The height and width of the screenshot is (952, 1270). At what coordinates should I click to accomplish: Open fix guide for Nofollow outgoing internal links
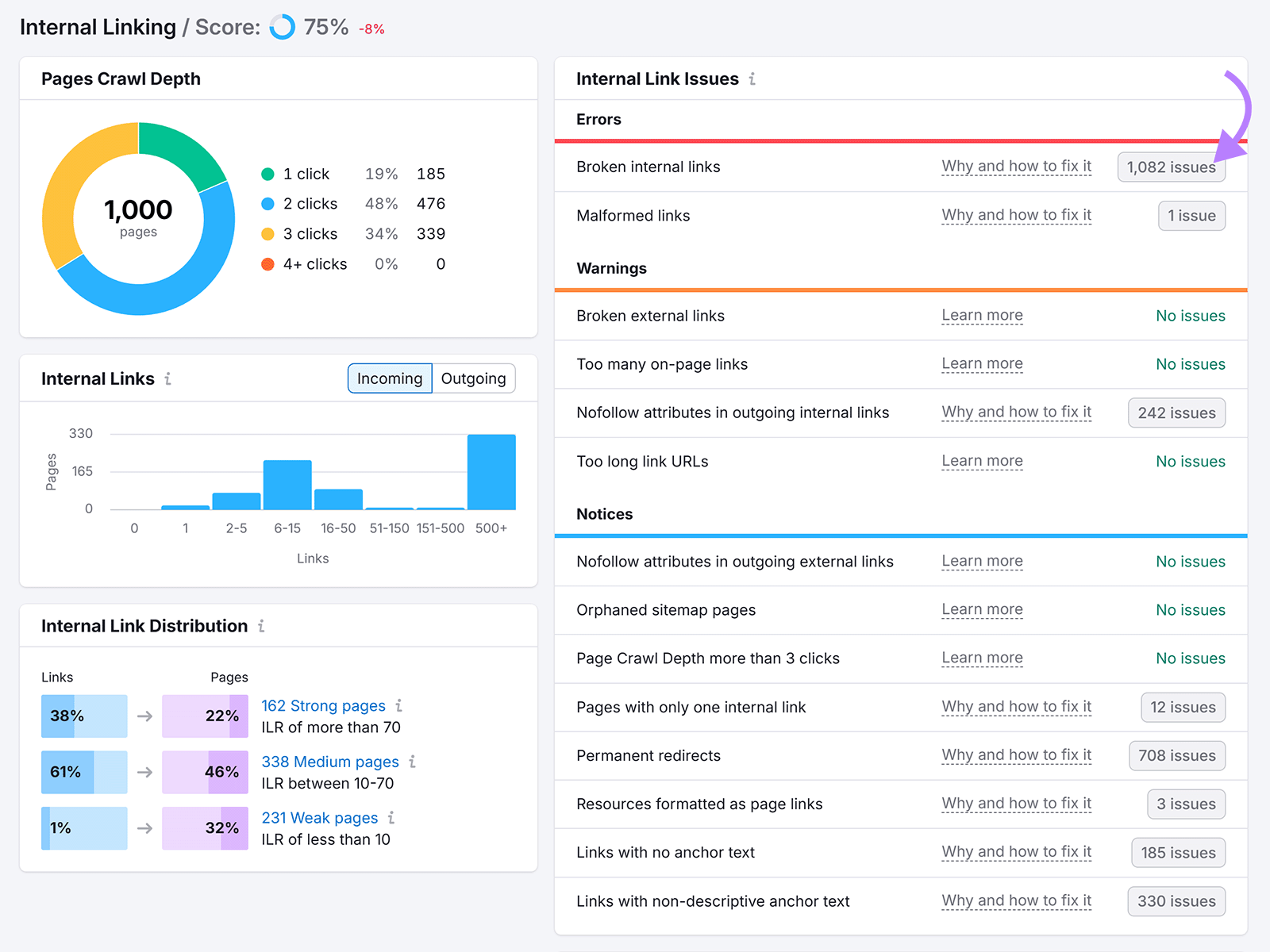pyautogui.click(x=1016, y=413)
